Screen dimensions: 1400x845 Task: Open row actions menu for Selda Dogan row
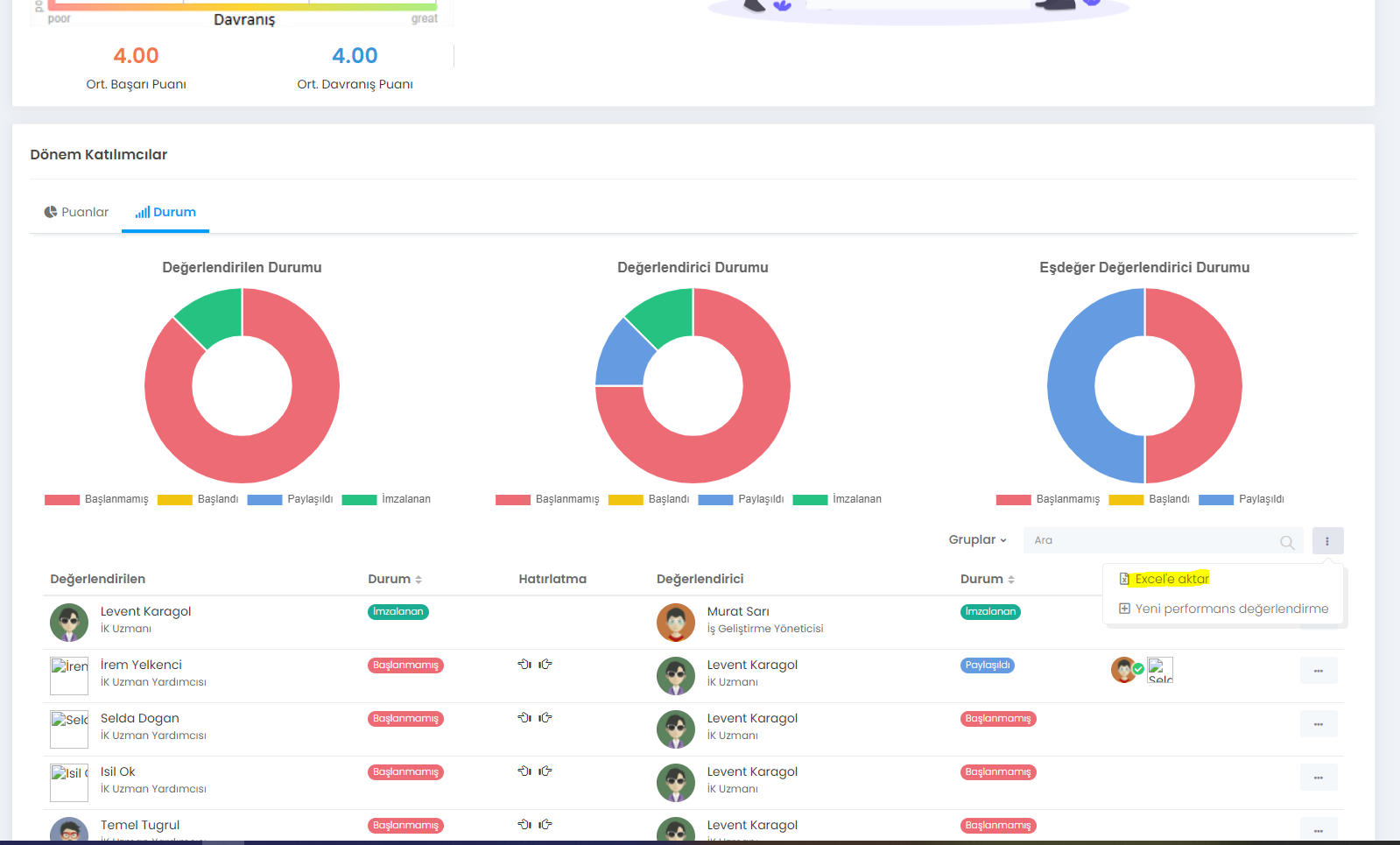point(1319,724)
